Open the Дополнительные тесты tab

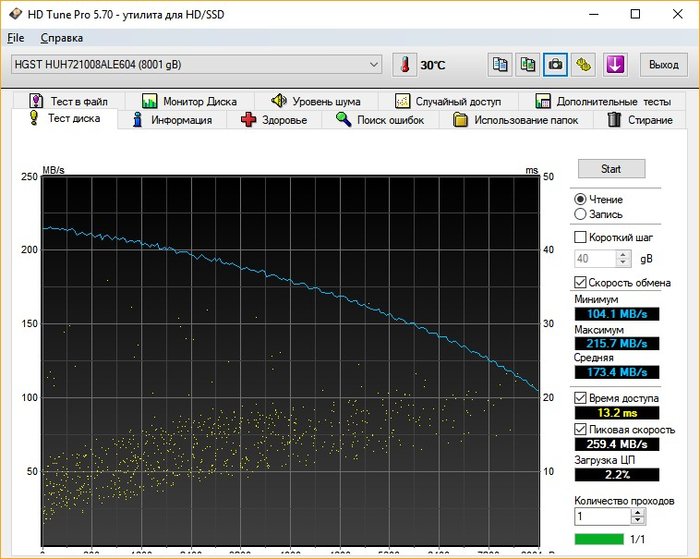[x=603, y=101]
